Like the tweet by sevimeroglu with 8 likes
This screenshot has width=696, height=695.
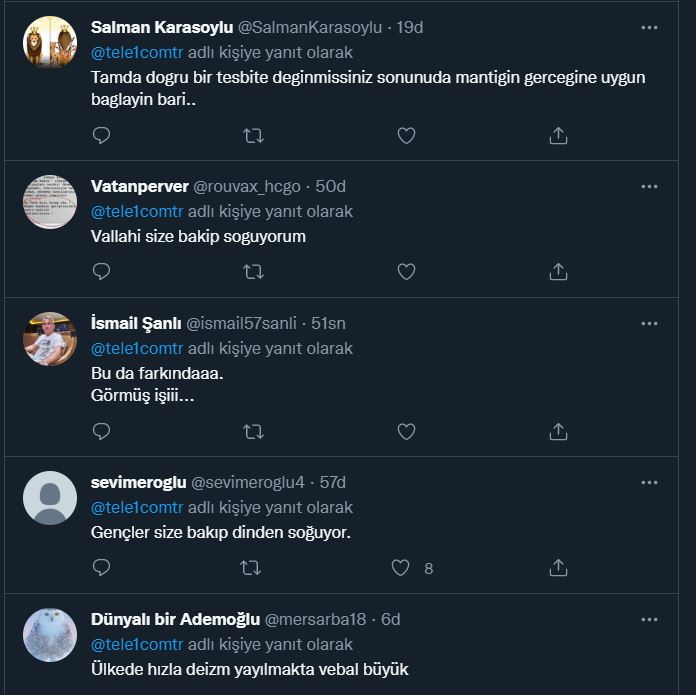point(401,568)
